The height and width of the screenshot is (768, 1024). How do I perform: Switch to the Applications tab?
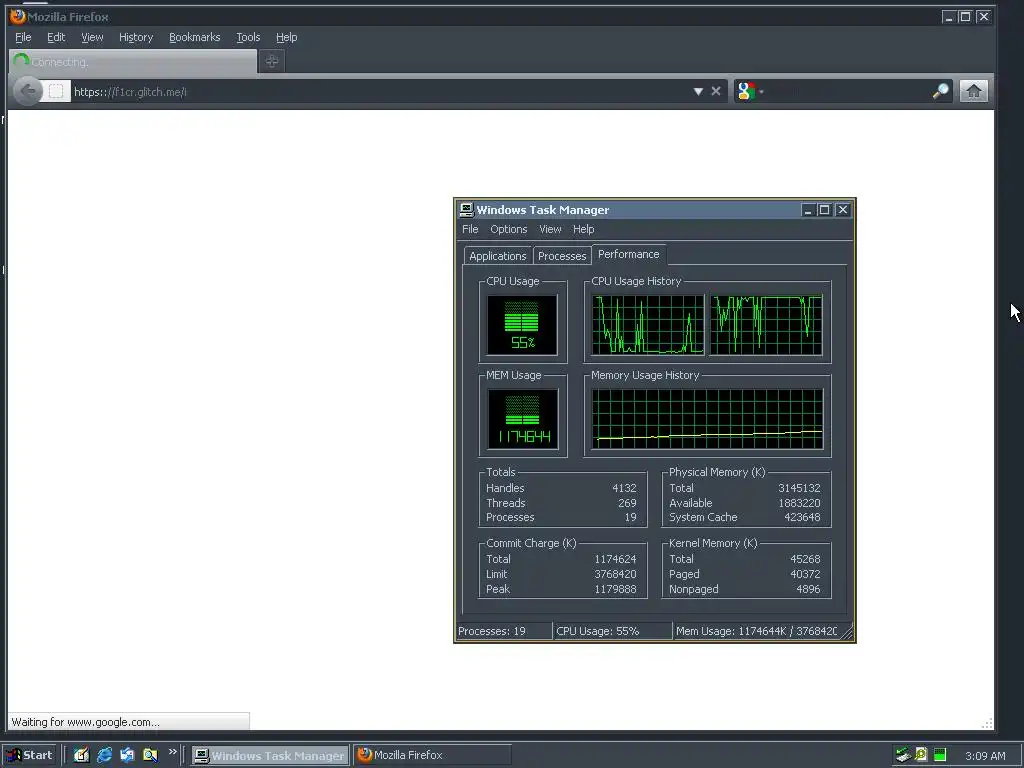coord(498,256)
